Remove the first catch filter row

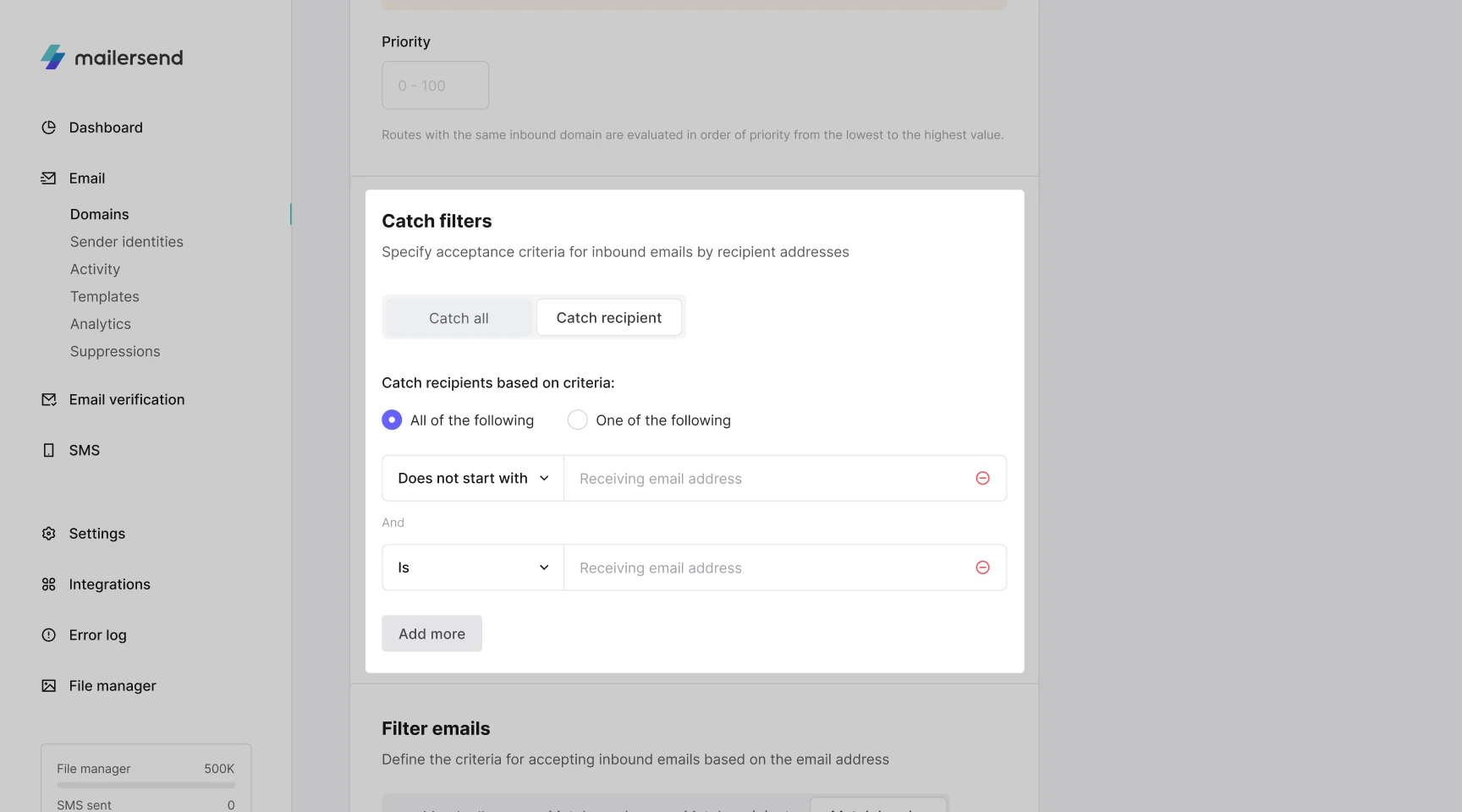click(982, 479)
